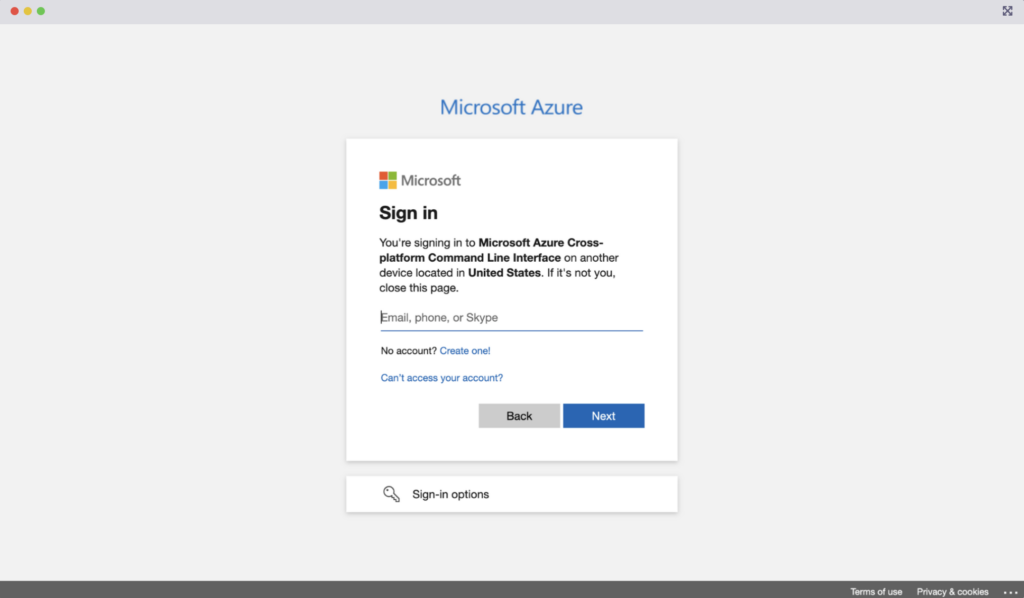This screenshot has width=1024, height=598.
Task: Open the Create one! link
Action: (x=465, y=351)
